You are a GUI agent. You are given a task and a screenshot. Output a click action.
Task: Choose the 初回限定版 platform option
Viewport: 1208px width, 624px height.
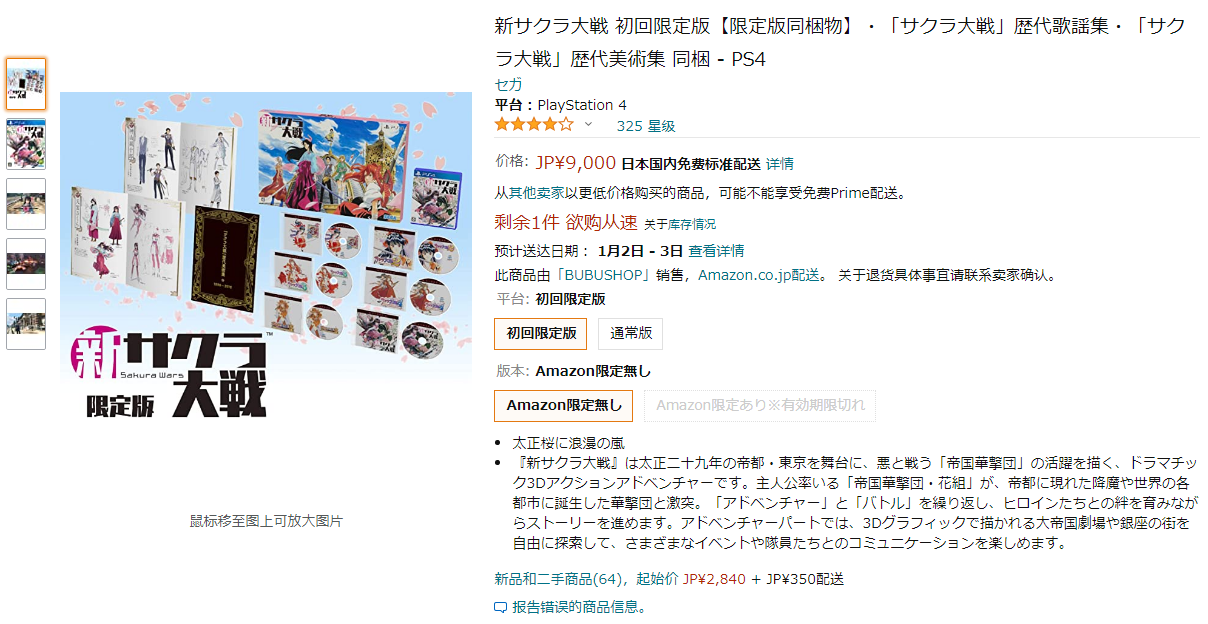[x=541, y=333]
